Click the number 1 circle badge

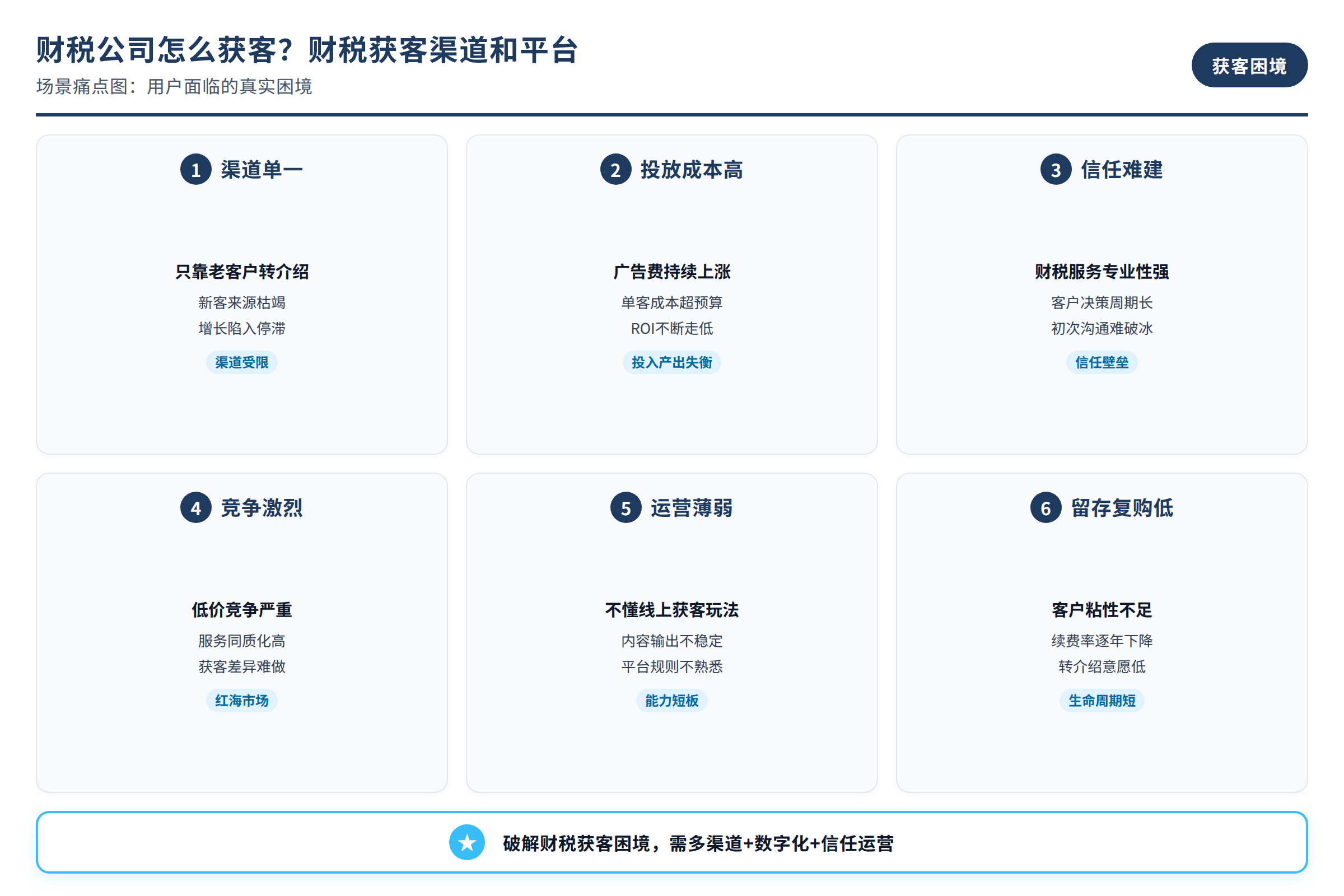pos(196,170)
